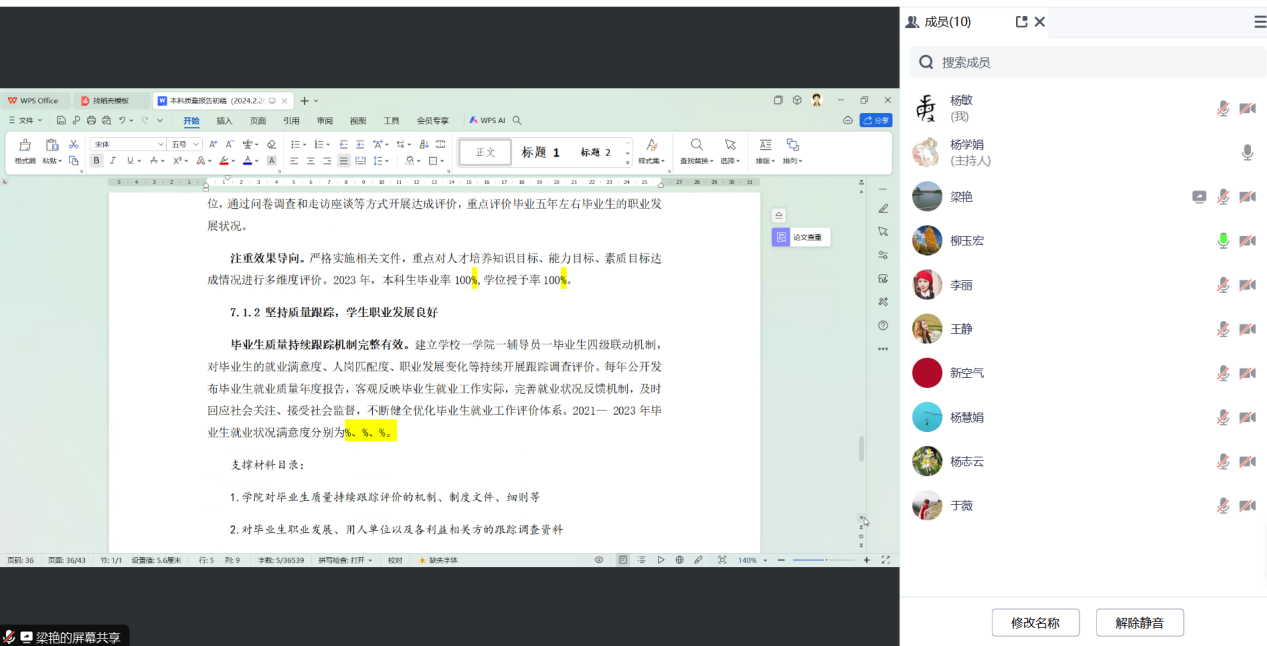Open Find and Replace (查找替换) tool
Image resolution: width=1267 pixels, height=646 pixels.
pos(697,149)
